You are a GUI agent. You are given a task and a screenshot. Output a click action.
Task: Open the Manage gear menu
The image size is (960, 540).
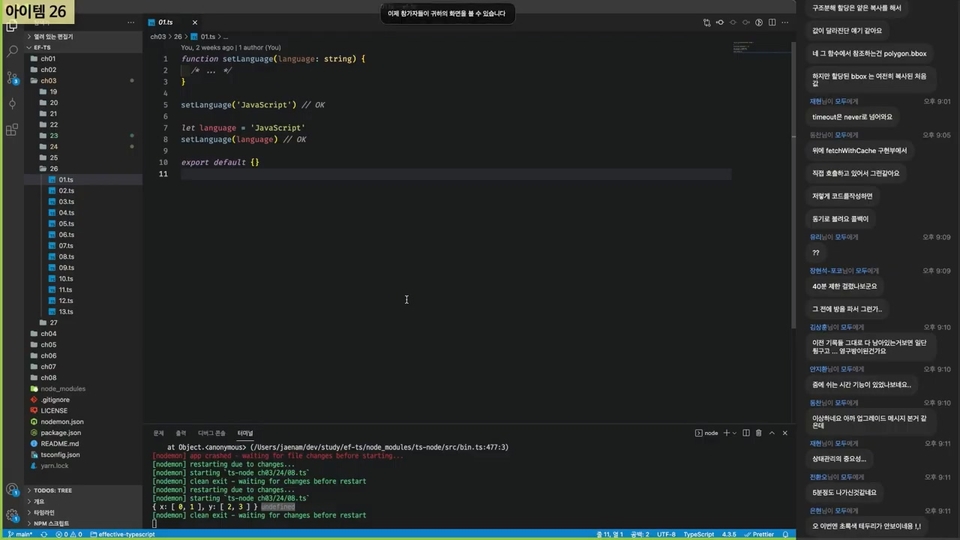point(12,516)
